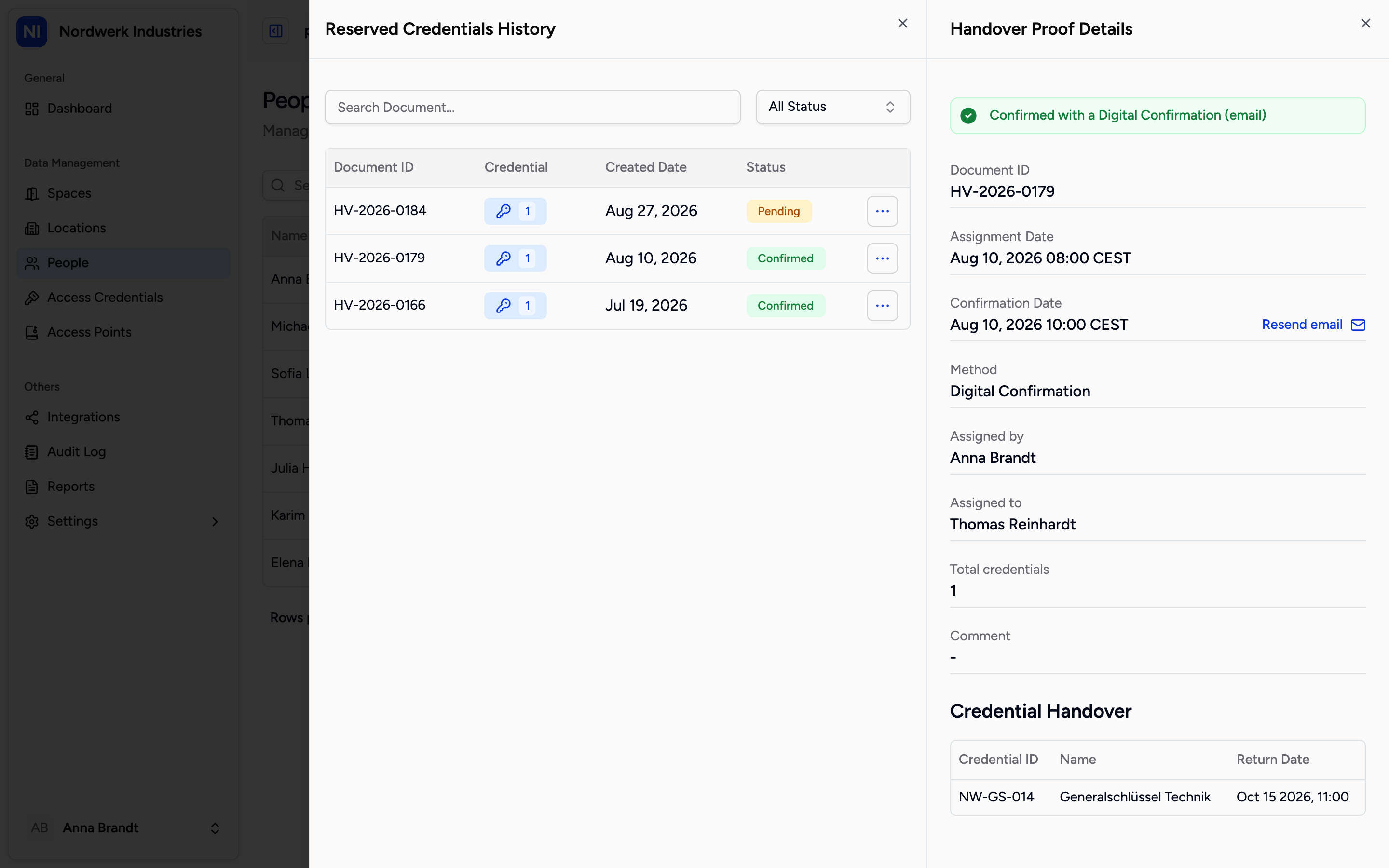This screenshot has width=1389, height=868.
Task: Click the Confirmed status for HV-2026-0179
Action: tap(786, 258)
